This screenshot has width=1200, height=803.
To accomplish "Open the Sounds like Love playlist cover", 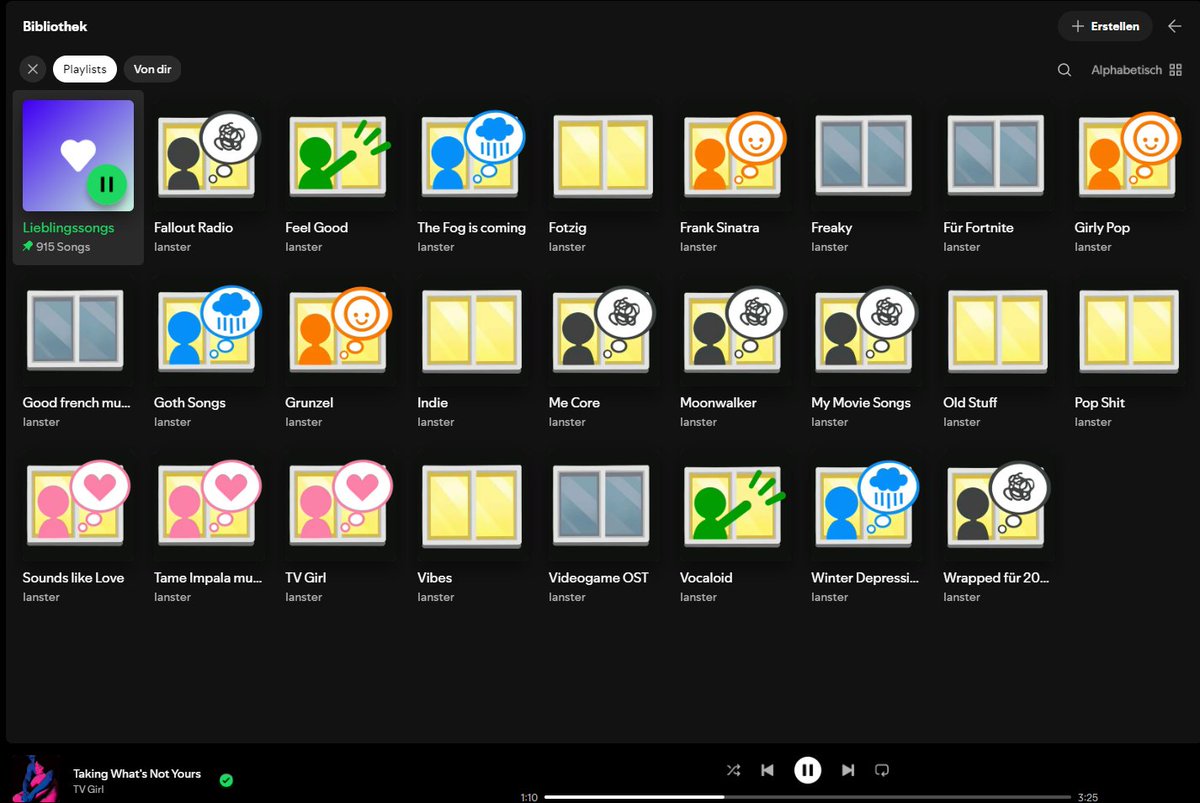I will pyautogui.click(x=78, y=505).
